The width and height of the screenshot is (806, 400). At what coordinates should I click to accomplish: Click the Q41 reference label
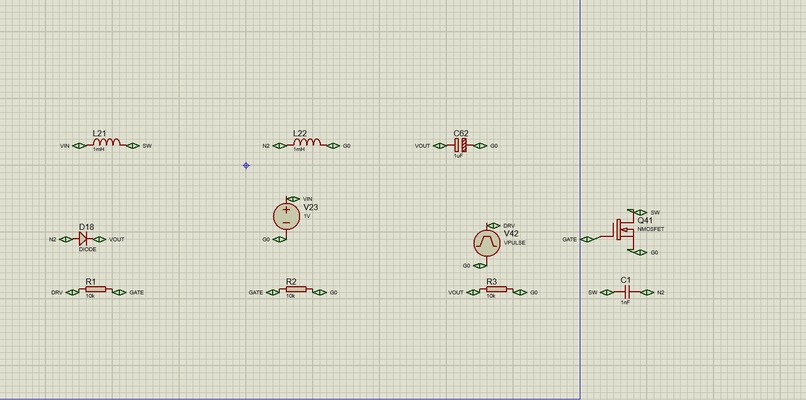[646, 221]
